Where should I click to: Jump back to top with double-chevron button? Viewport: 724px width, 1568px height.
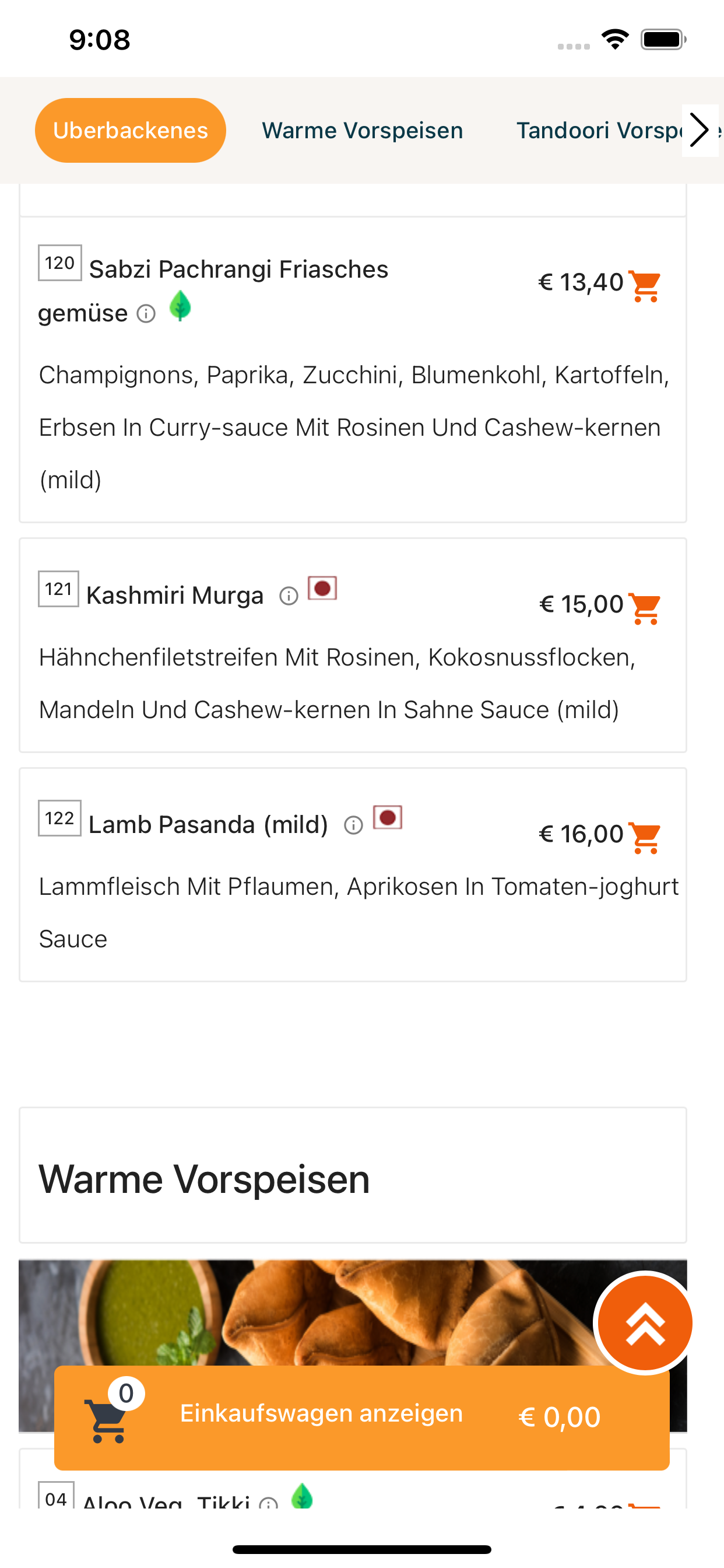point(645,1322)
